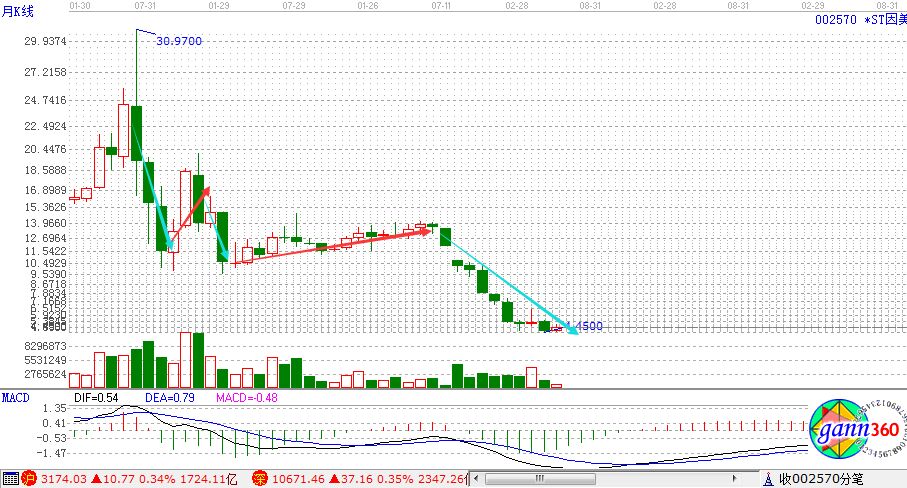Click the 收002570分笔 status text
This screenshot has width=907, height=488.
tap(822, 479)
